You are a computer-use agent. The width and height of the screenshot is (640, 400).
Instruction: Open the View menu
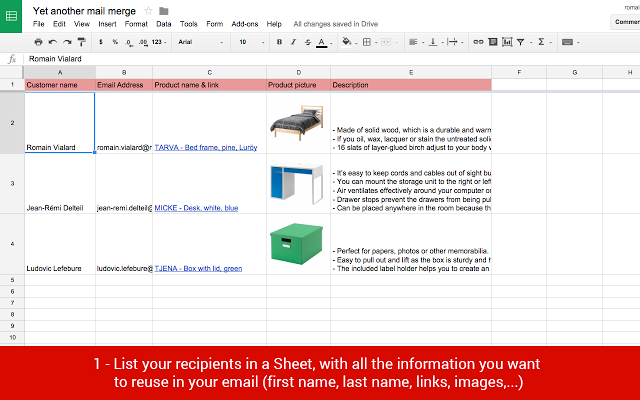[82, 24]
